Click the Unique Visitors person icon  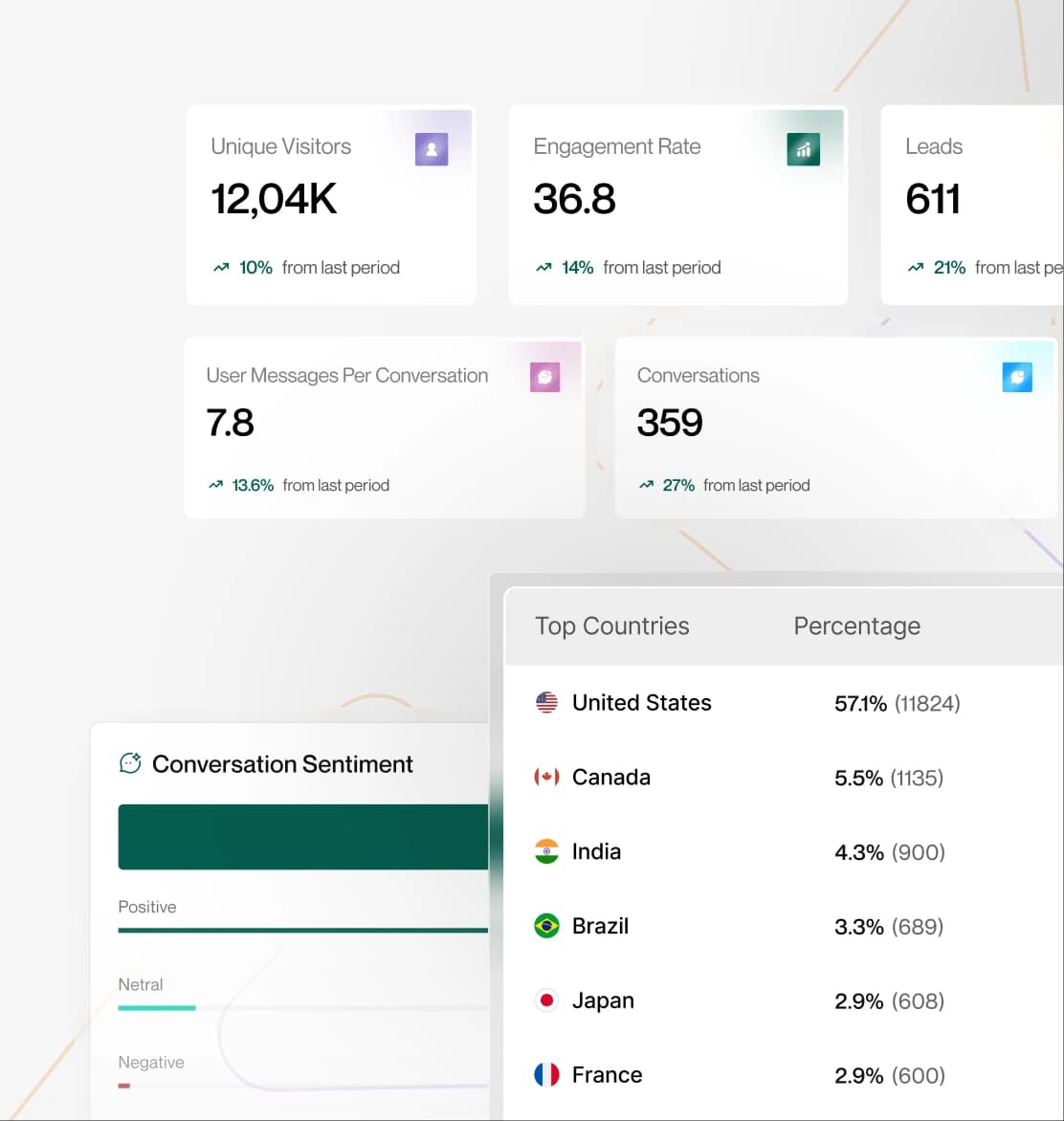[x=432, y=148]
